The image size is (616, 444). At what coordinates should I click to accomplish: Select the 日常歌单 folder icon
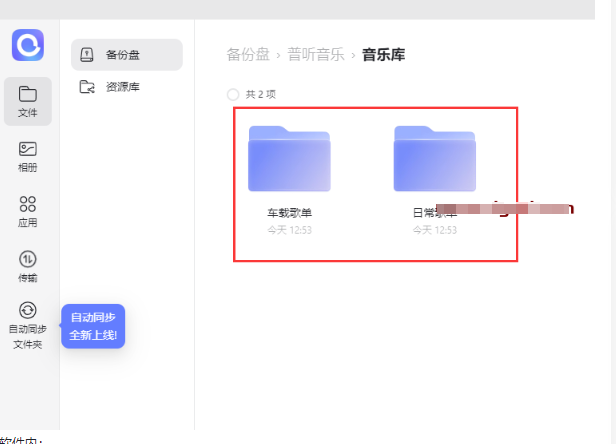coord(434,158)
